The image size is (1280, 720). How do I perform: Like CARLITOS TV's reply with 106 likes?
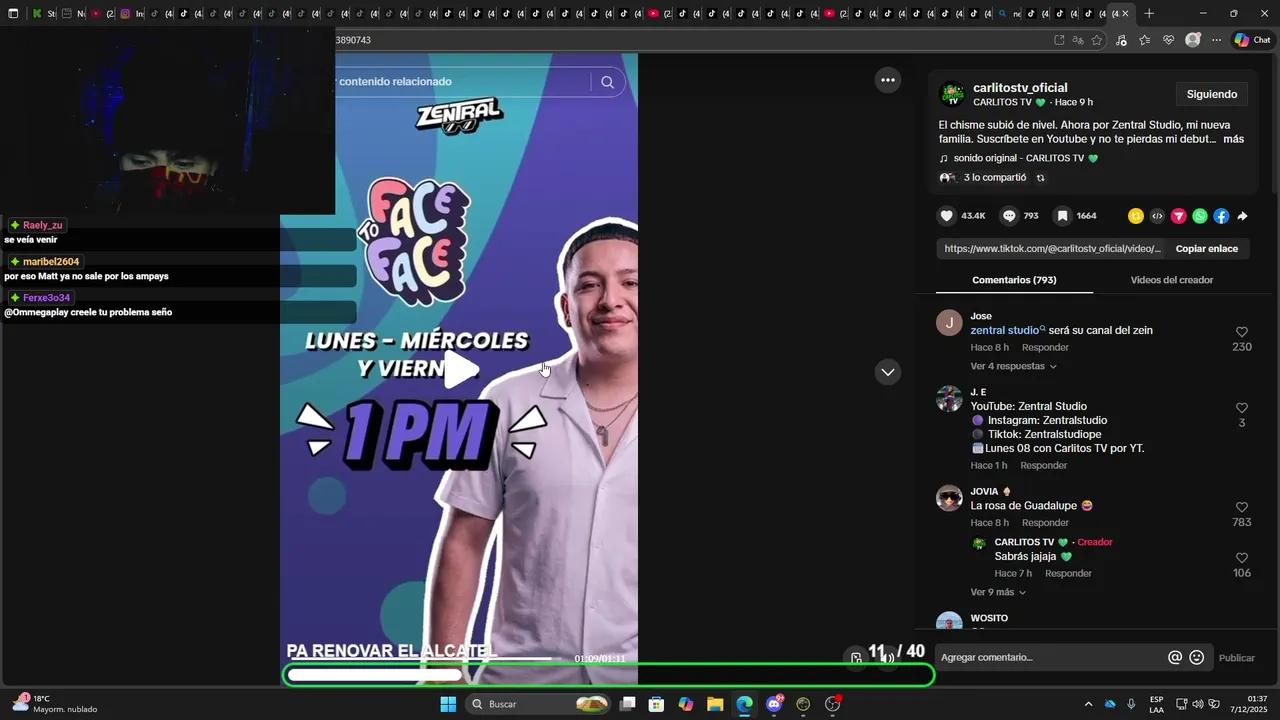(x=1242, y=558)
